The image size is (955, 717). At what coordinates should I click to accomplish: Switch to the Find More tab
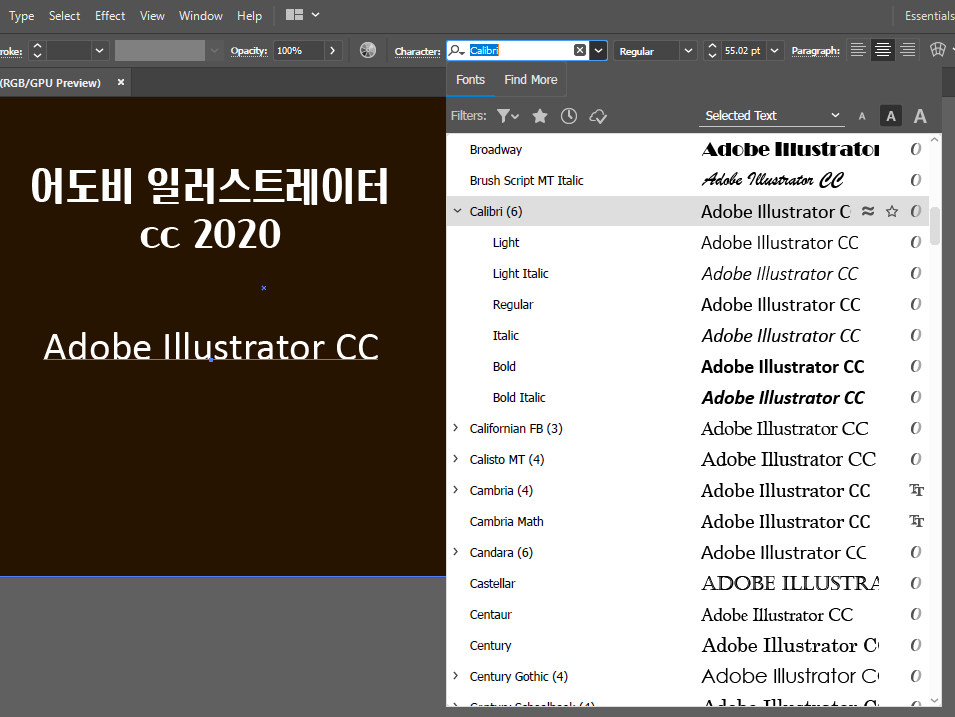pyautogui.click(x=530, y=80)
